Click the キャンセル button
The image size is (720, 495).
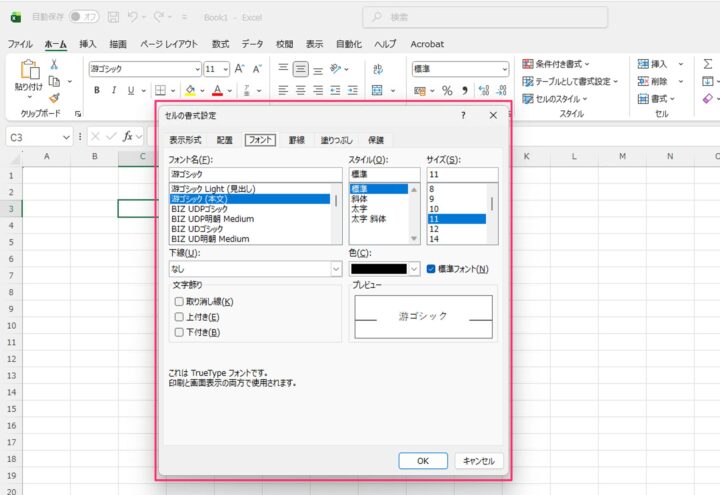pos(478,460)
